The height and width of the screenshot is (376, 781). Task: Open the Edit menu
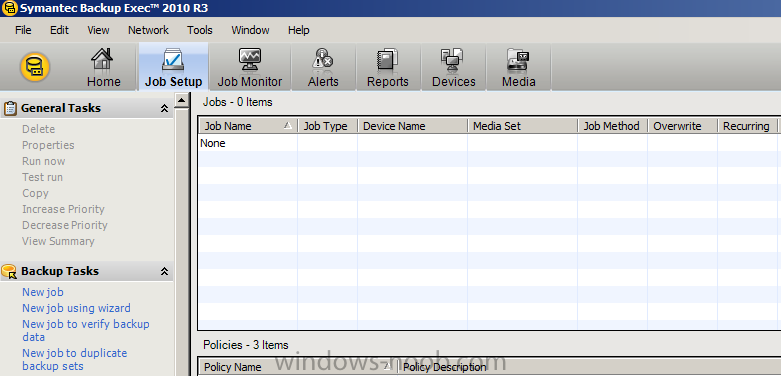[59, 30]
